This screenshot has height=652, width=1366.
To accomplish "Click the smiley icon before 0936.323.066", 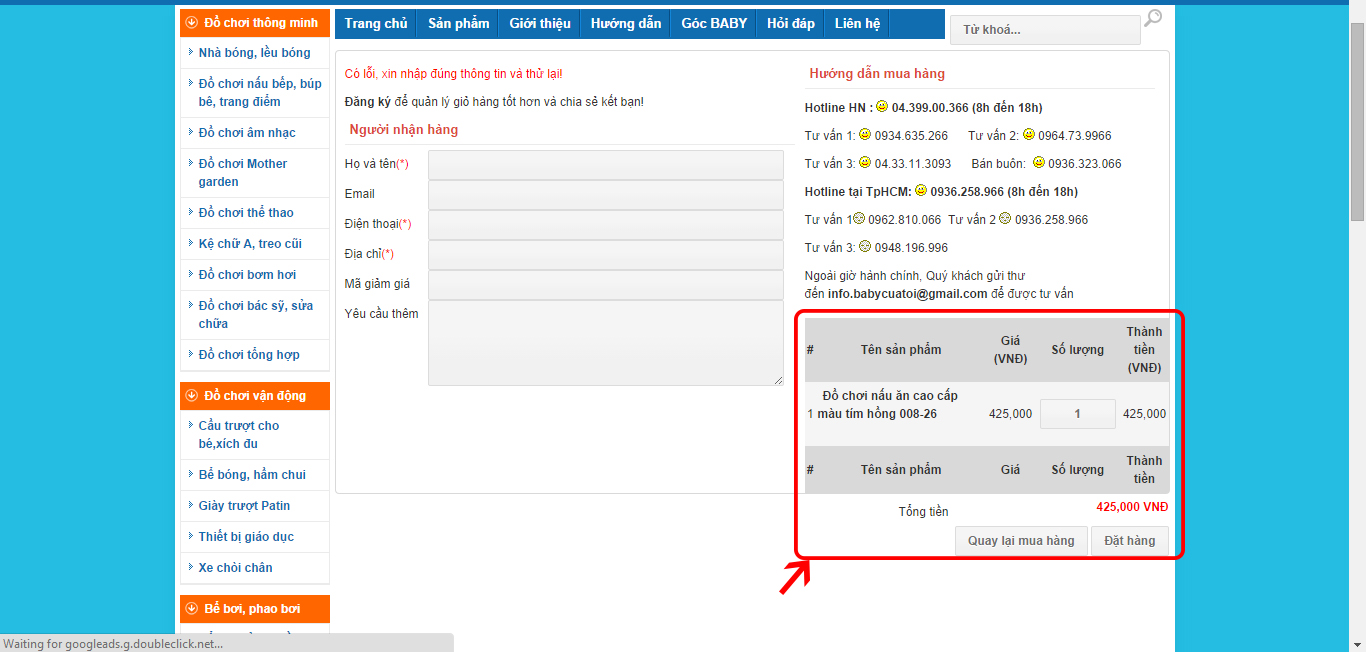I will pyautogui.click(x=1038, y=162).
